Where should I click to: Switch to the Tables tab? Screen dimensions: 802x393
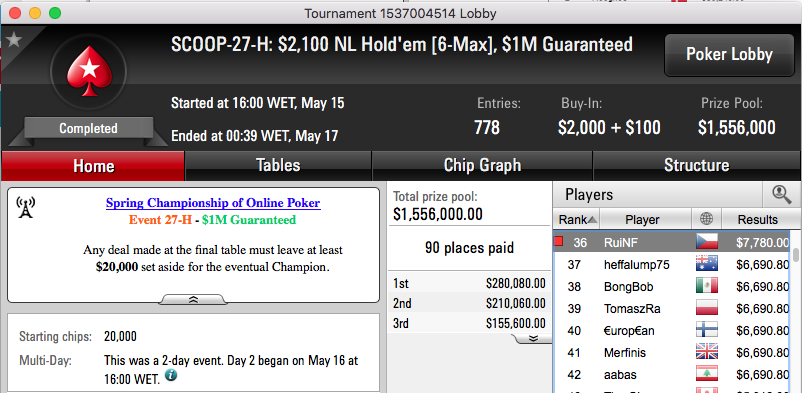278,165
